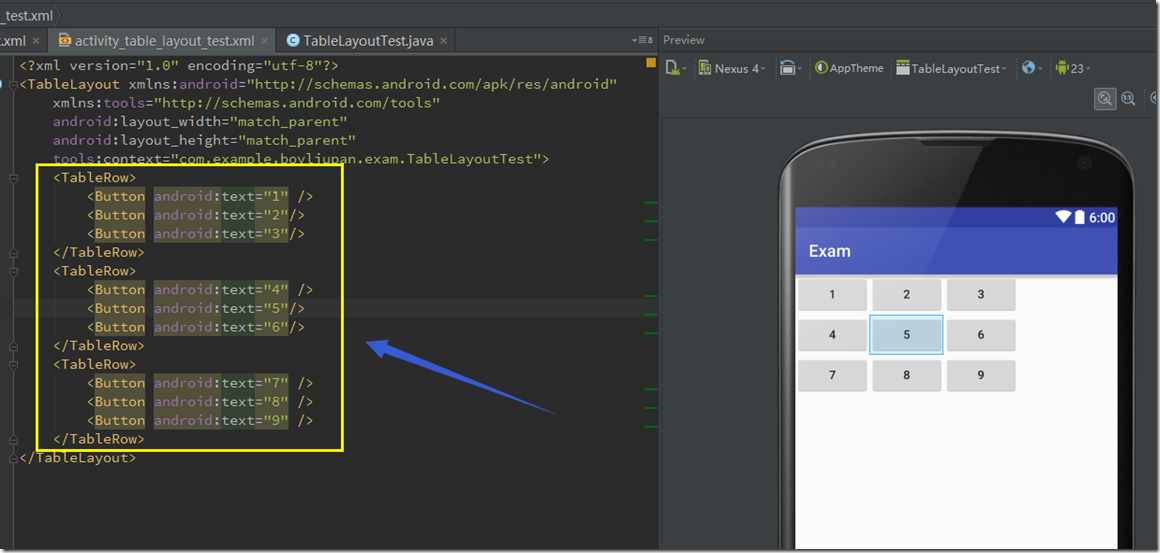
Task: Close the activity_table_layout_test.xml tab
Action: pos(265,41)
